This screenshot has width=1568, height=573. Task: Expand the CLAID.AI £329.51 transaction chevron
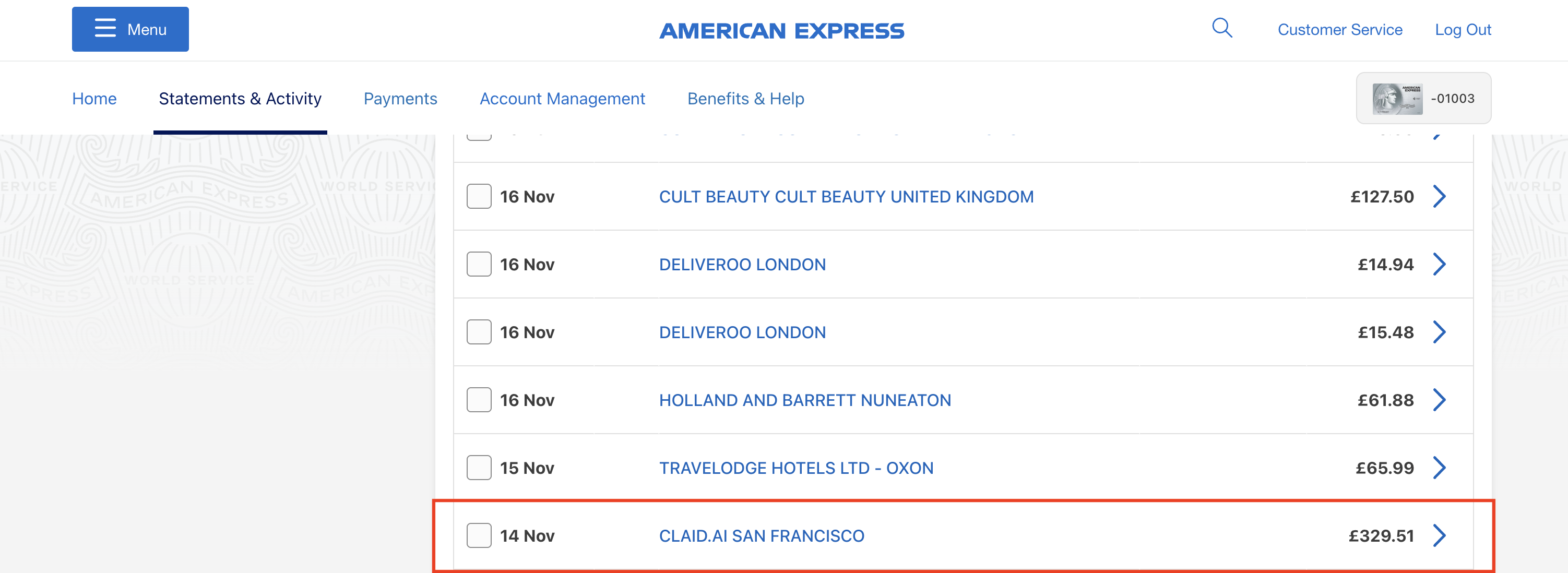point(1439,535)
